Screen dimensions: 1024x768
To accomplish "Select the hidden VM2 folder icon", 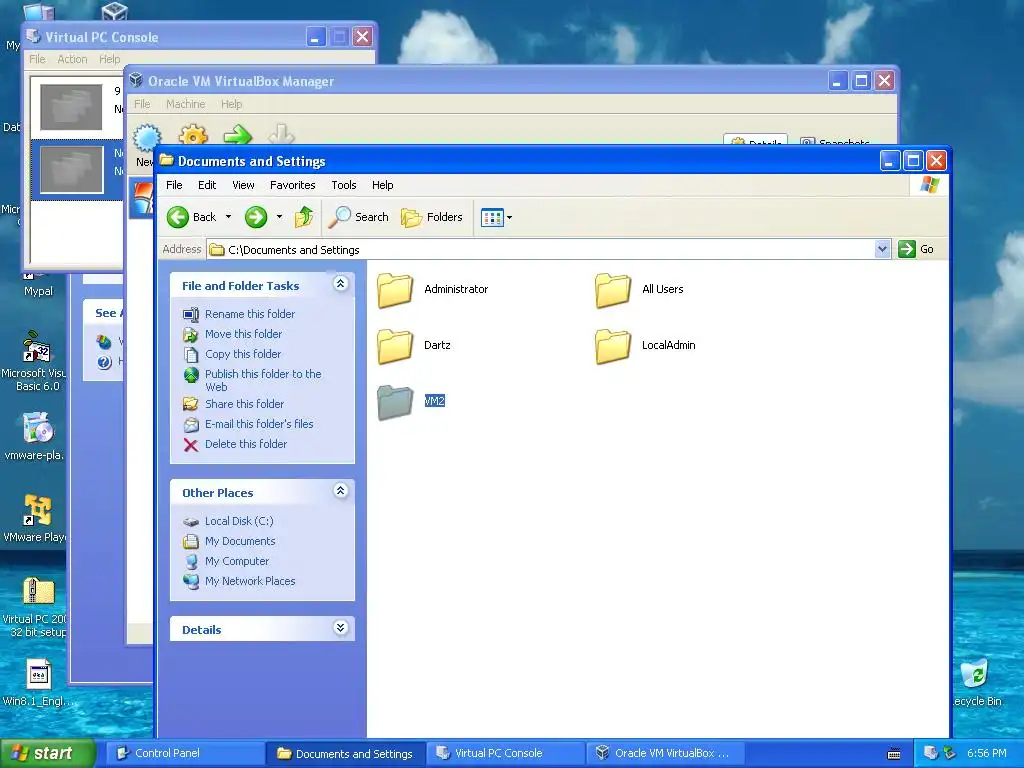I will pyautogui.click(x=396, y=401).
